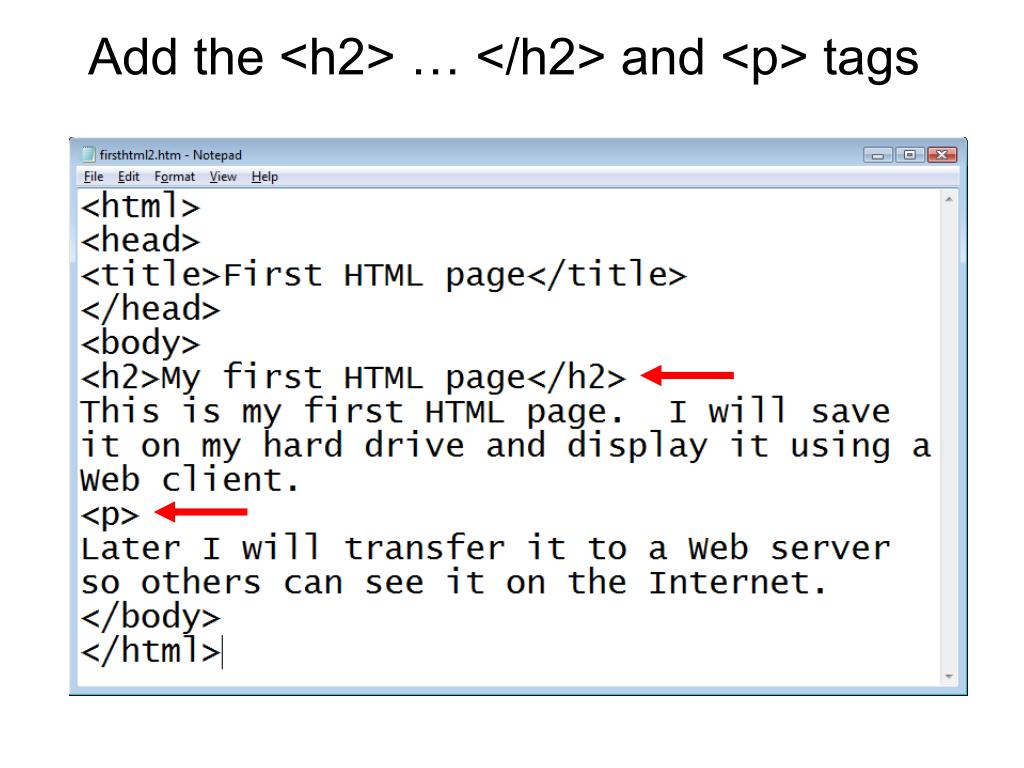This screenshot has width=1024, height=768.
Task: Open the Format menu
Action: (x=174, y=176)
